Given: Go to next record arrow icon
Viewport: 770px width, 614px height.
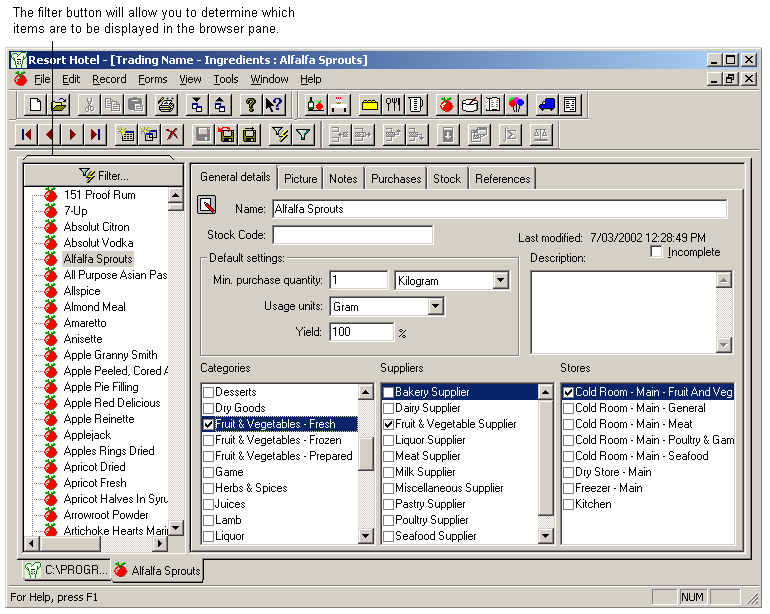Looking at the screenshot, I should point(73,135).
